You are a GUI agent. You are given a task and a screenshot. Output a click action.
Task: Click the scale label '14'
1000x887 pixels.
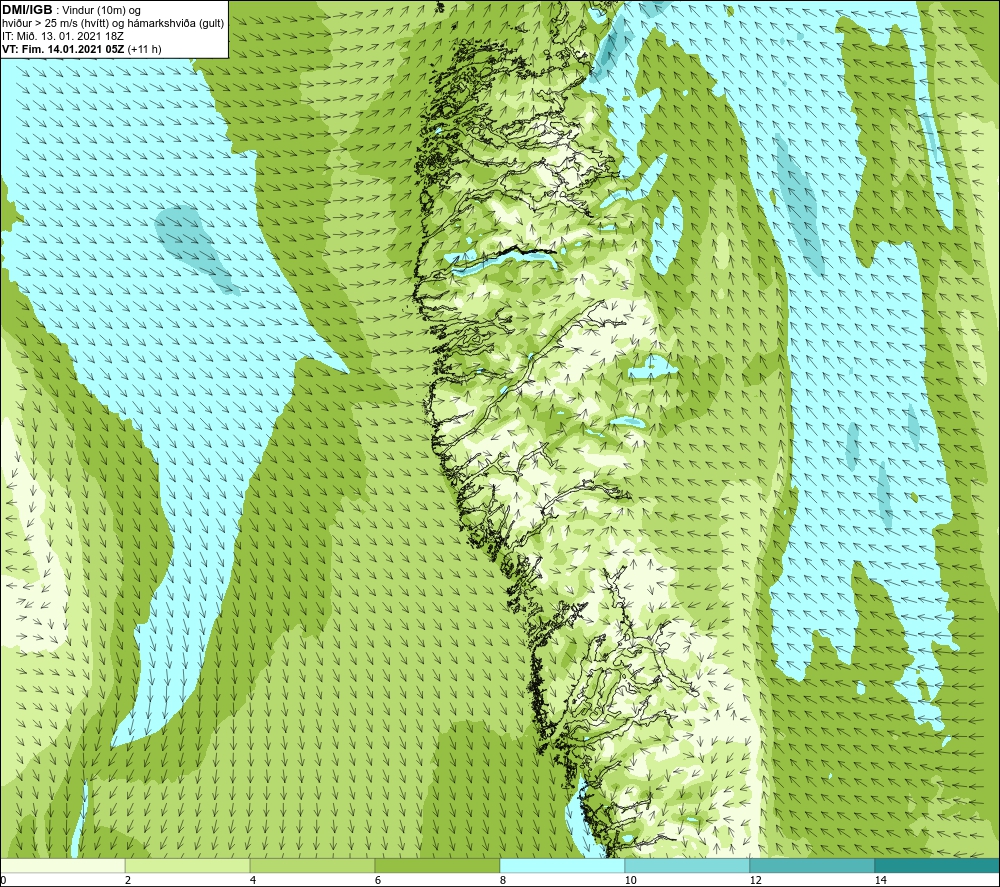(880, 880)
